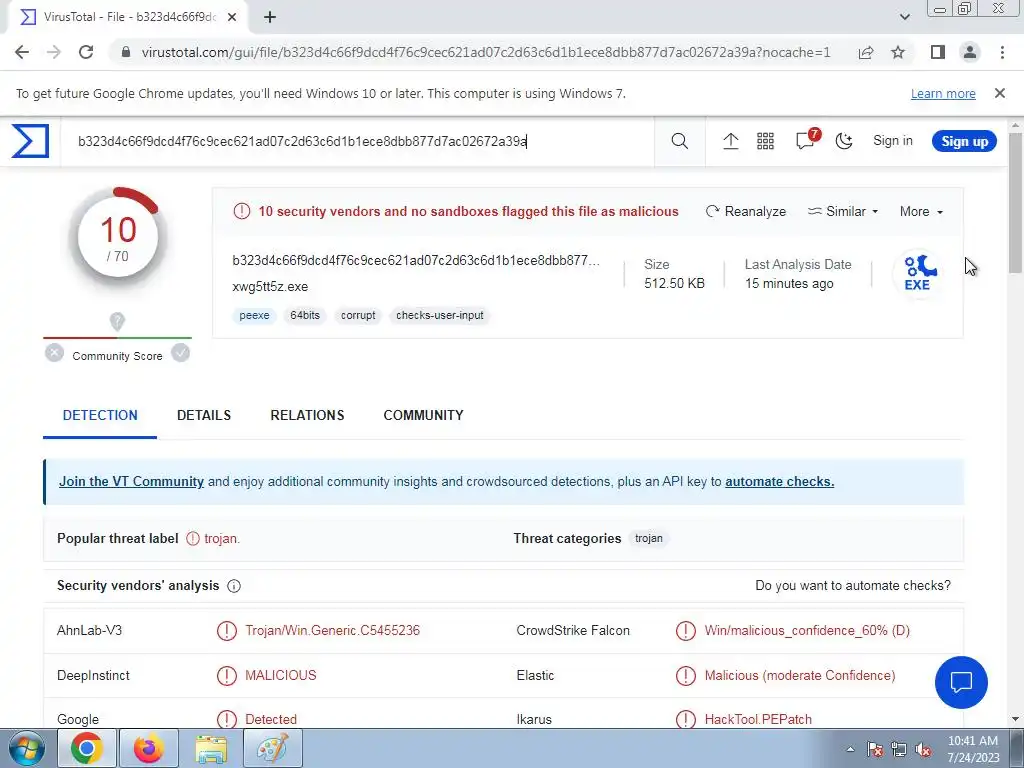1024x768 pixels.
Task: Click the trojan threat category tag
Action: 648,539
